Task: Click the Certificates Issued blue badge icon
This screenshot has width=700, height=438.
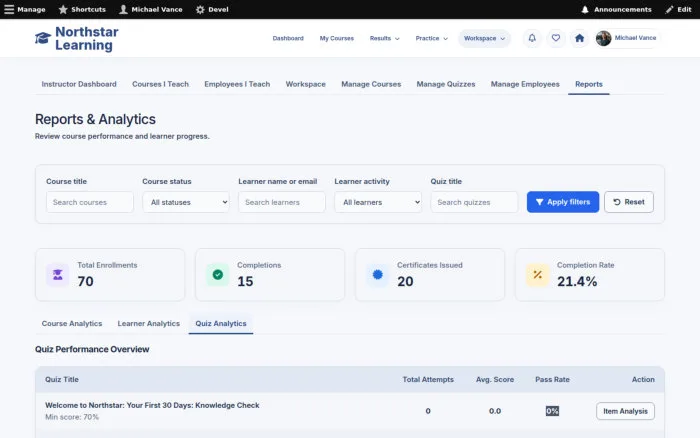Action: point(378,275)
